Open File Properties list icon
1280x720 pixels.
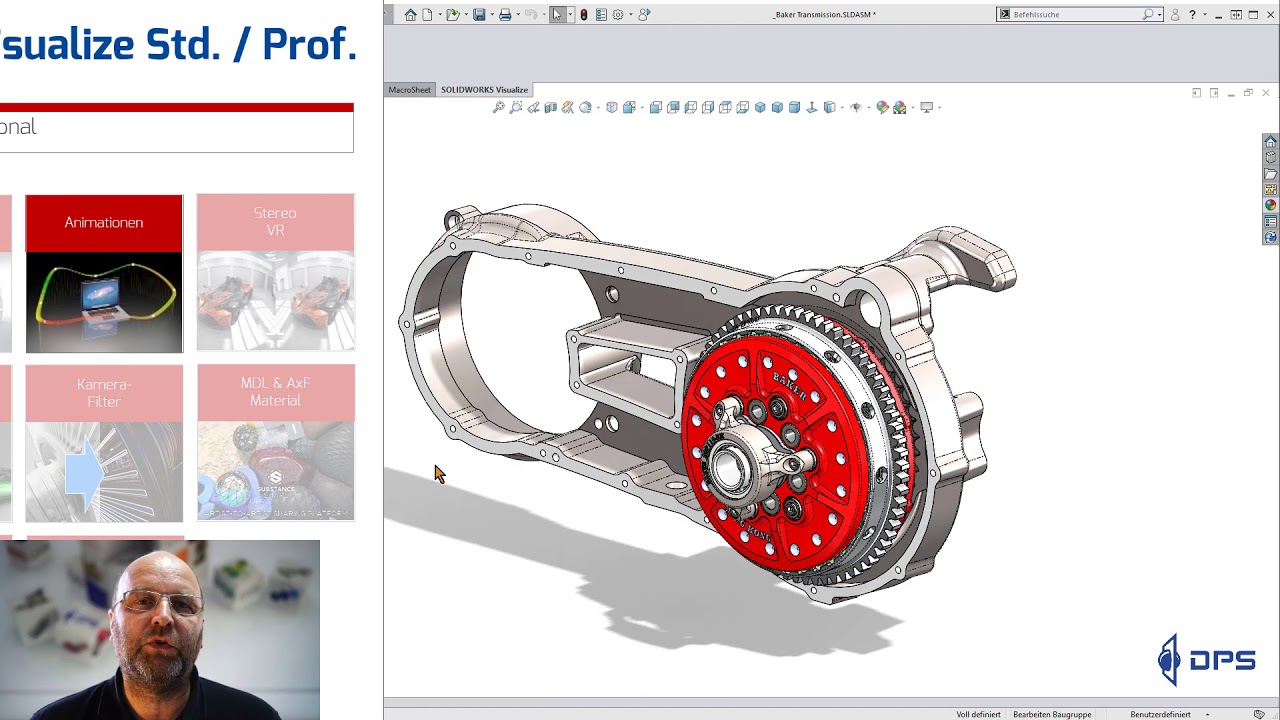click(x=601, y=15)
